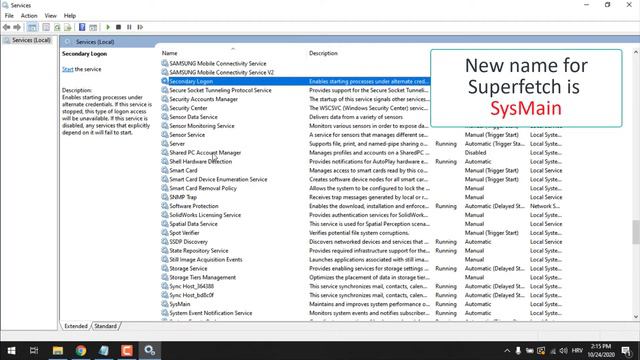
Task: Click the Pause Service toolbar icon
Action: coord(129,27)
